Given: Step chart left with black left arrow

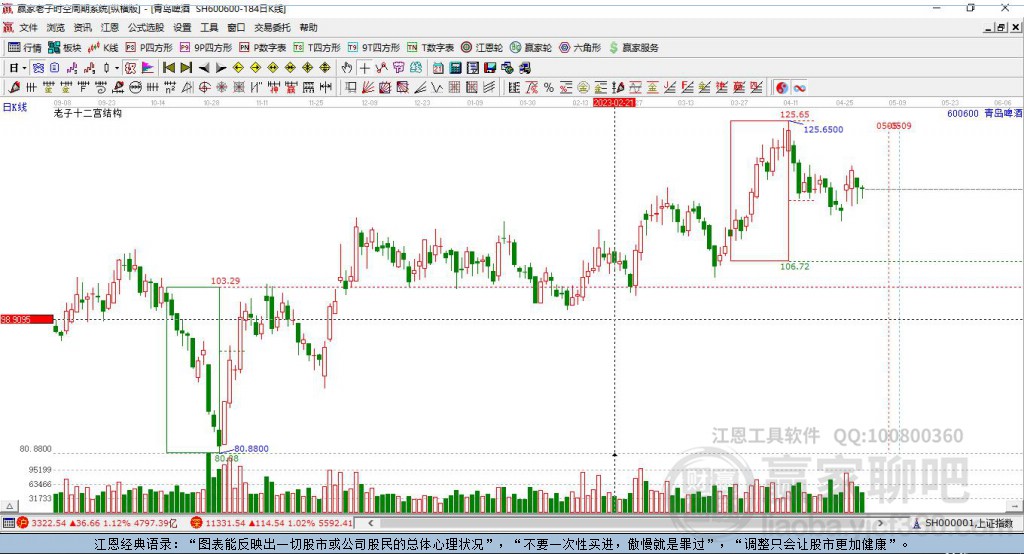Looking at the screenshot, I should (204, 68).
